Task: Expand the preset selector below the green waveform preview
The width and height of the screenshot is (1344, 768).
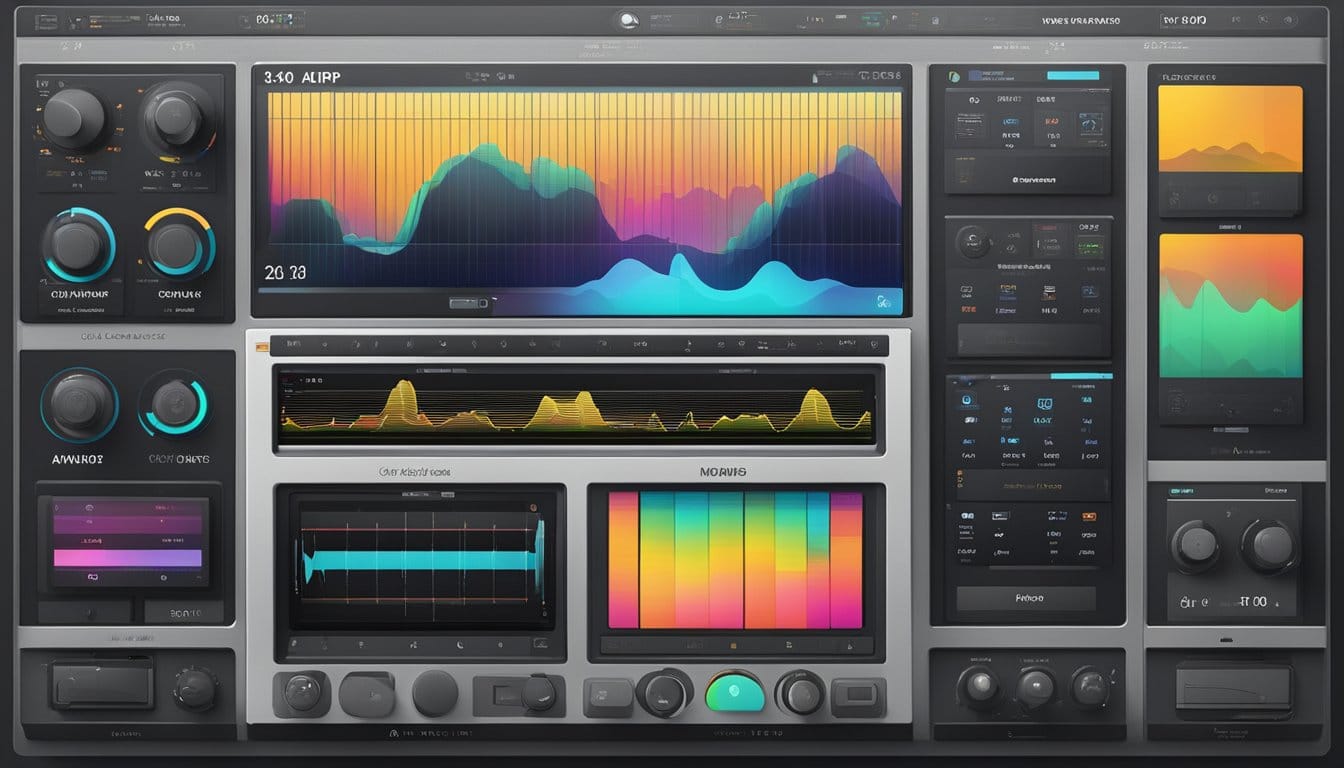Action: point(1230,430)
